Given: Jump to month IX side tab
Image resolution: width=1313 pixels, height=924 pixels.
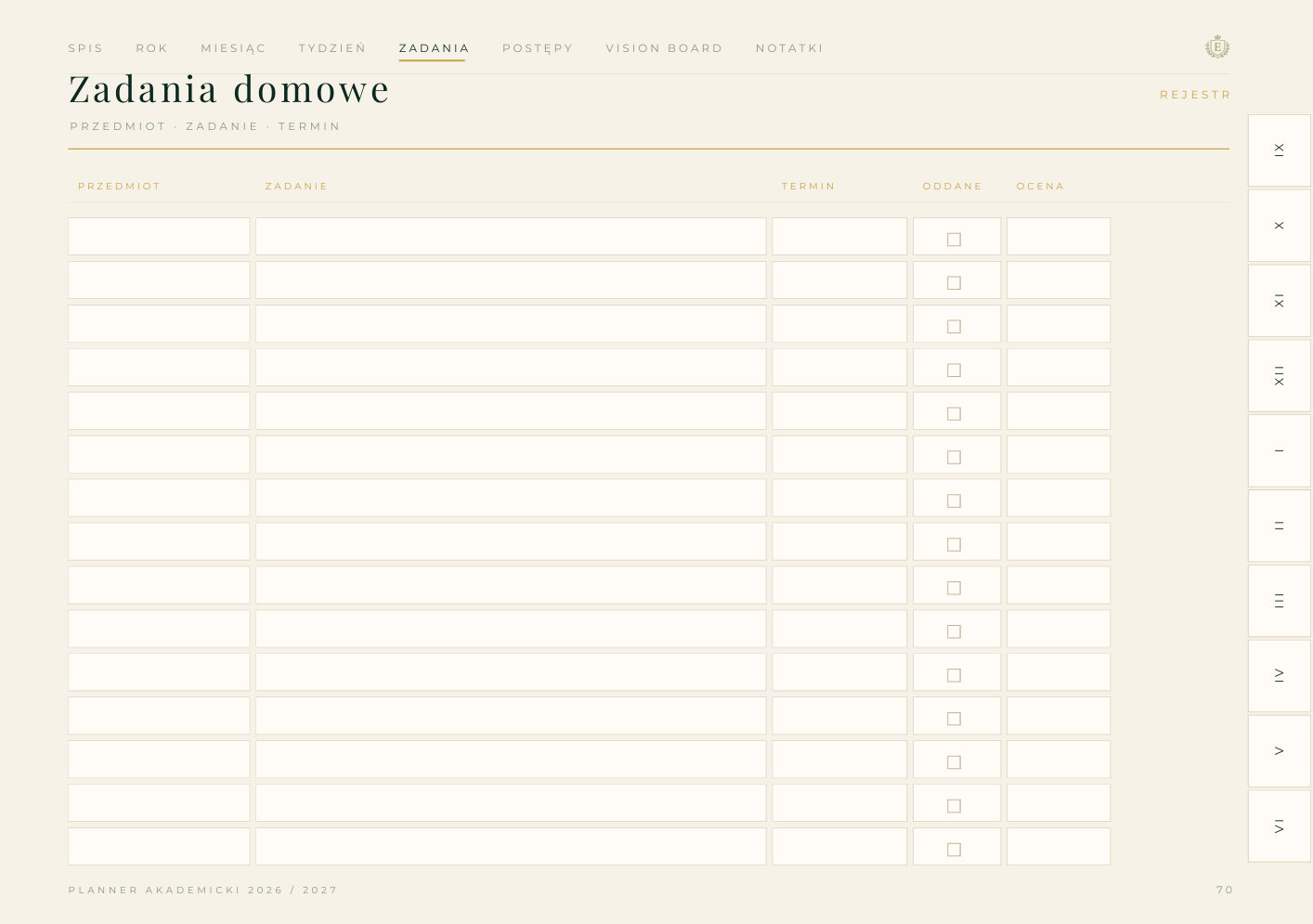Looking at the screenshot, I should click(1280, 150).
